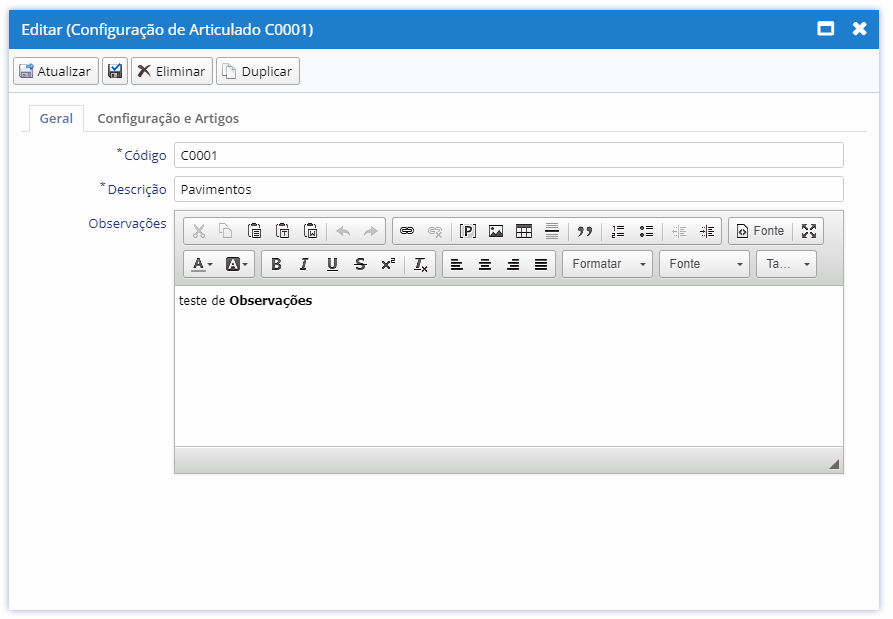
Task: Toggle italic formatting
Action: (x=304, y=264)
